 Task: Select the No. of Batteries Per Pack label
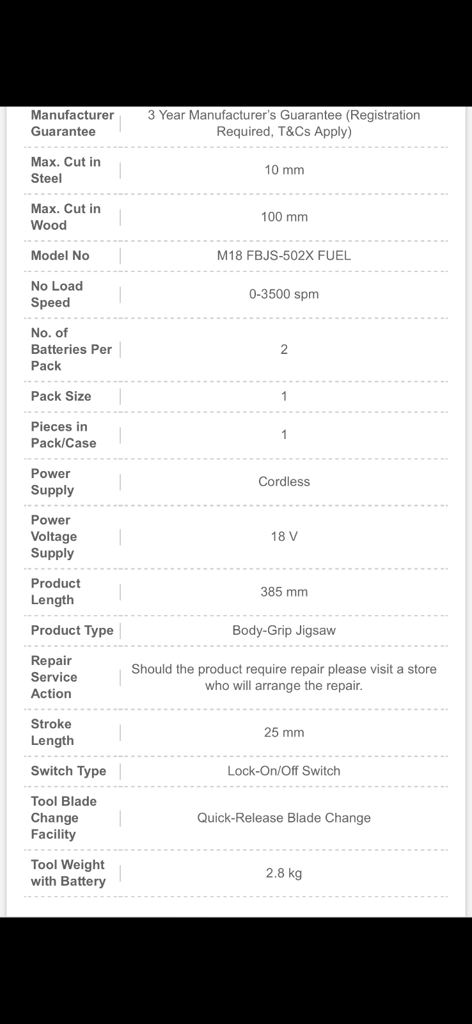[71, 349]
